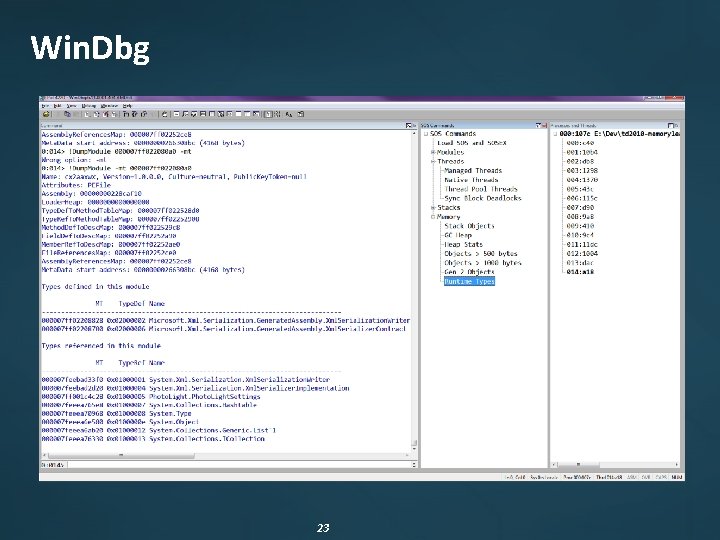This screenshot has height=540, width=720.
Task: Select thread 003:1298 in thread list
Action: (582, 170)
